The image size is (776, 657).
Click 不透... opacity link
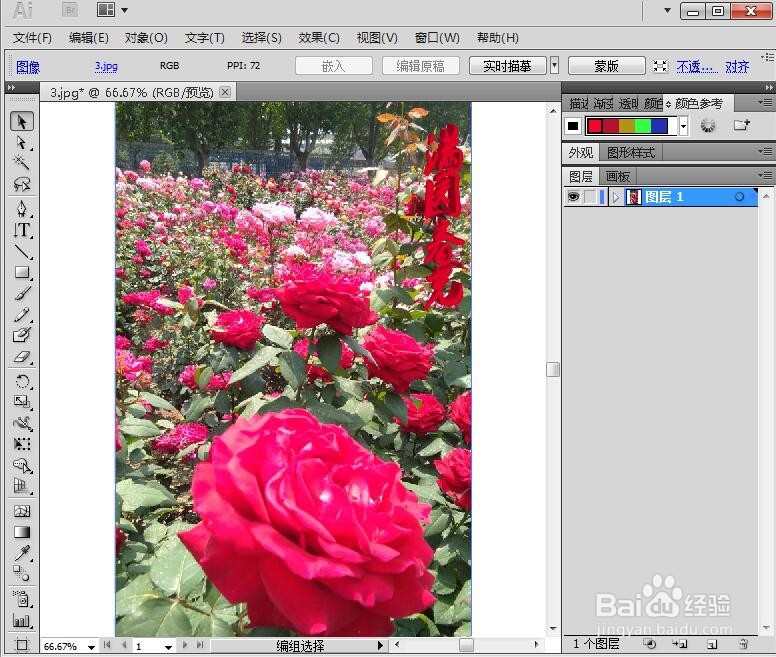697,66
